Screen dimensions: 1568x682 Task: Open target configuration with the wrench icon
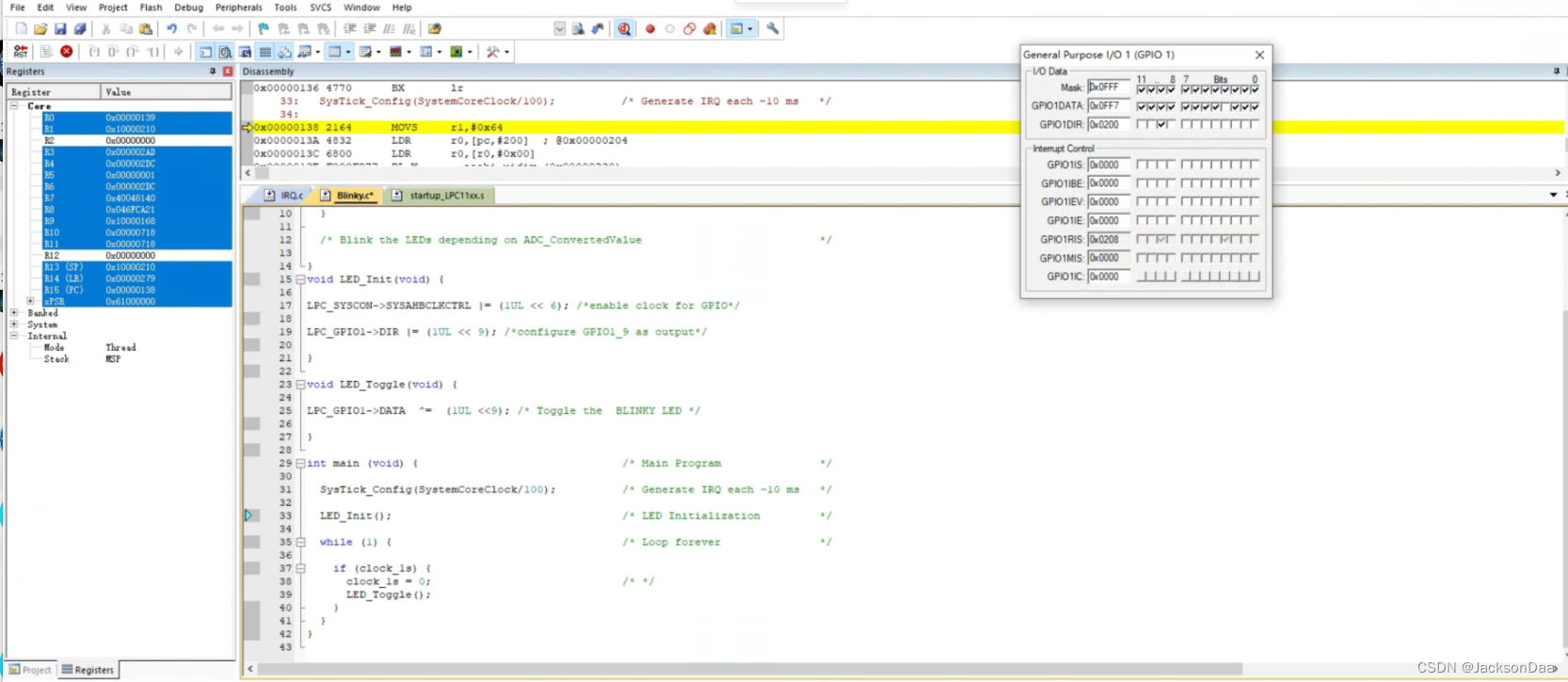[x=773, y=29]
